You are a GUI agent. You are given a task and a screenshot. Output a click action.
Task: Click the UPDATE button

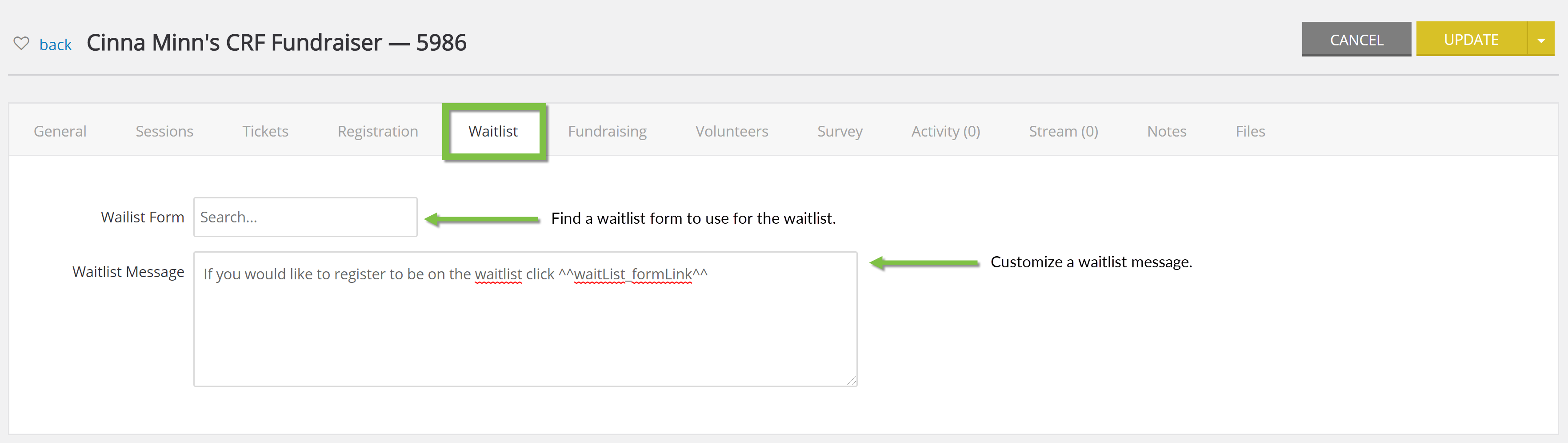pos(1471,40)
